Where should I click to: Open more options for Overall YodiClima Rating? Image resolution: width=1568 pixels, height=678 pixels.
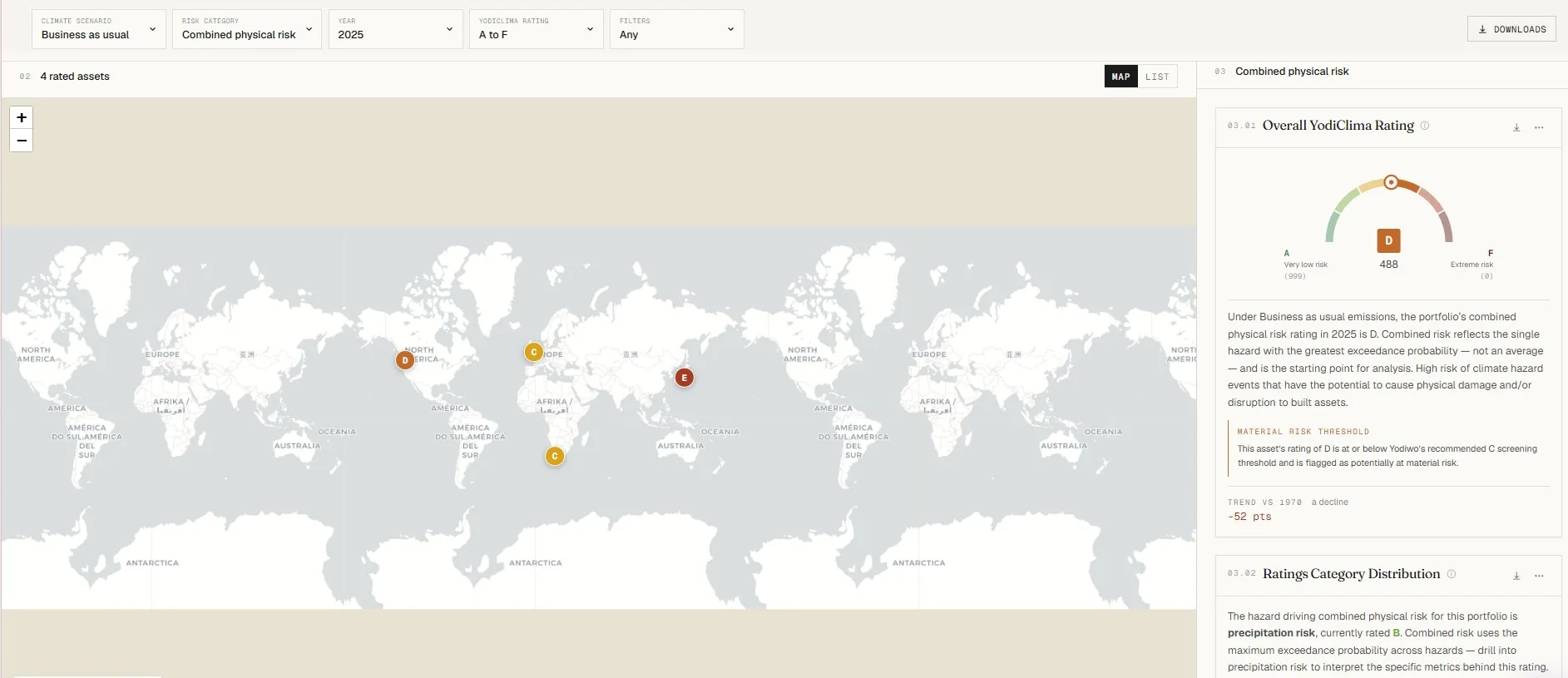1539,127
